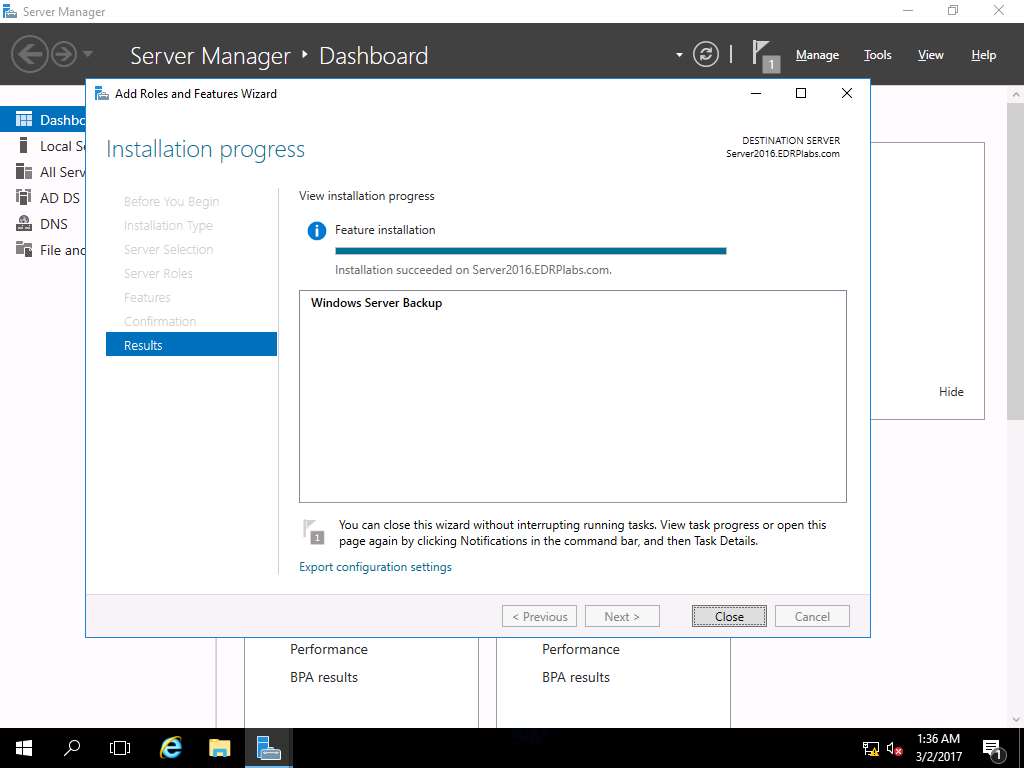Select the Local Server sidebar icon
Screen dimensions: 1024x768
[24, 146]
